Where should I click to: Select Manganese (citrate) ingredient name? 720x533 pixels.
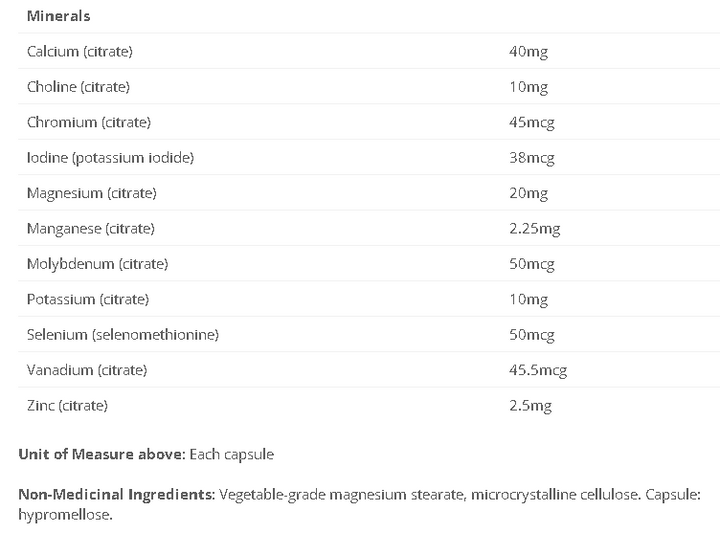(x=91, y=228)
